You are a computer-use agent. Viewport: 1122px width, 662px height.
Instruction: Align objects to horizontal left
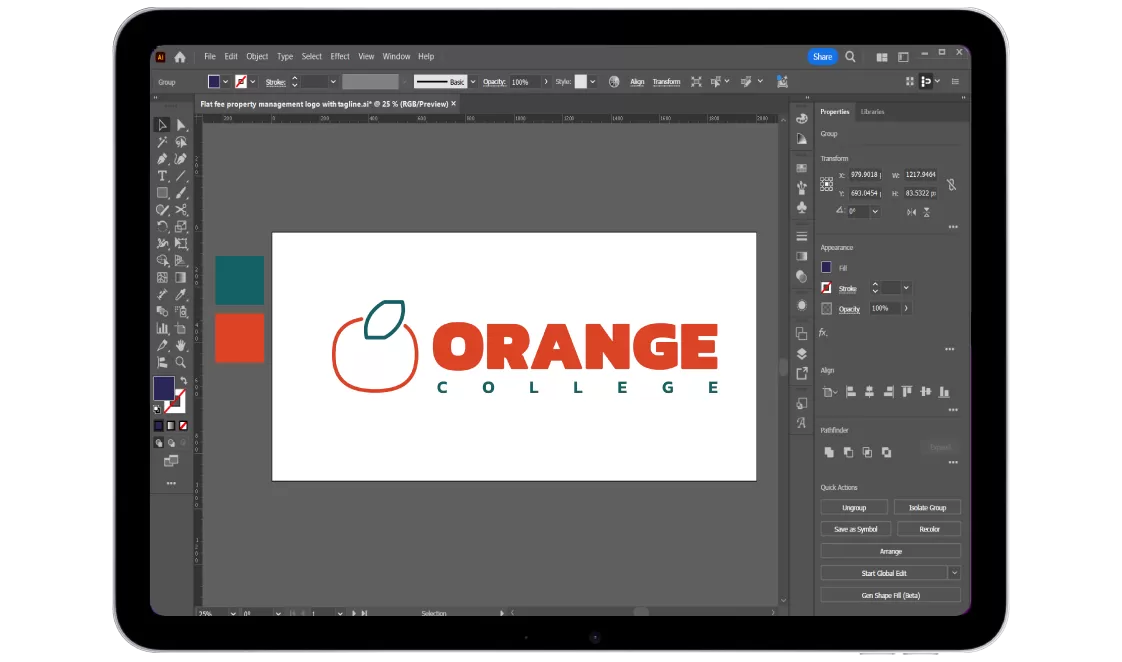click(x=851, y=391)
